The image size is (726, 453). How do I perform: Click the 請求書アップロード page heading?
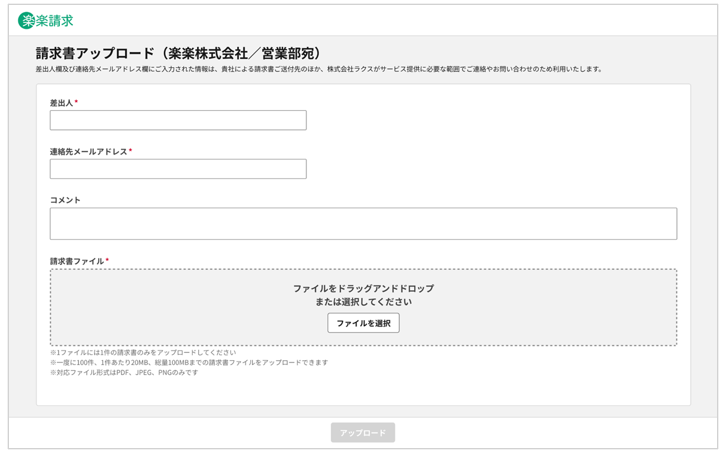click(180, 53)
